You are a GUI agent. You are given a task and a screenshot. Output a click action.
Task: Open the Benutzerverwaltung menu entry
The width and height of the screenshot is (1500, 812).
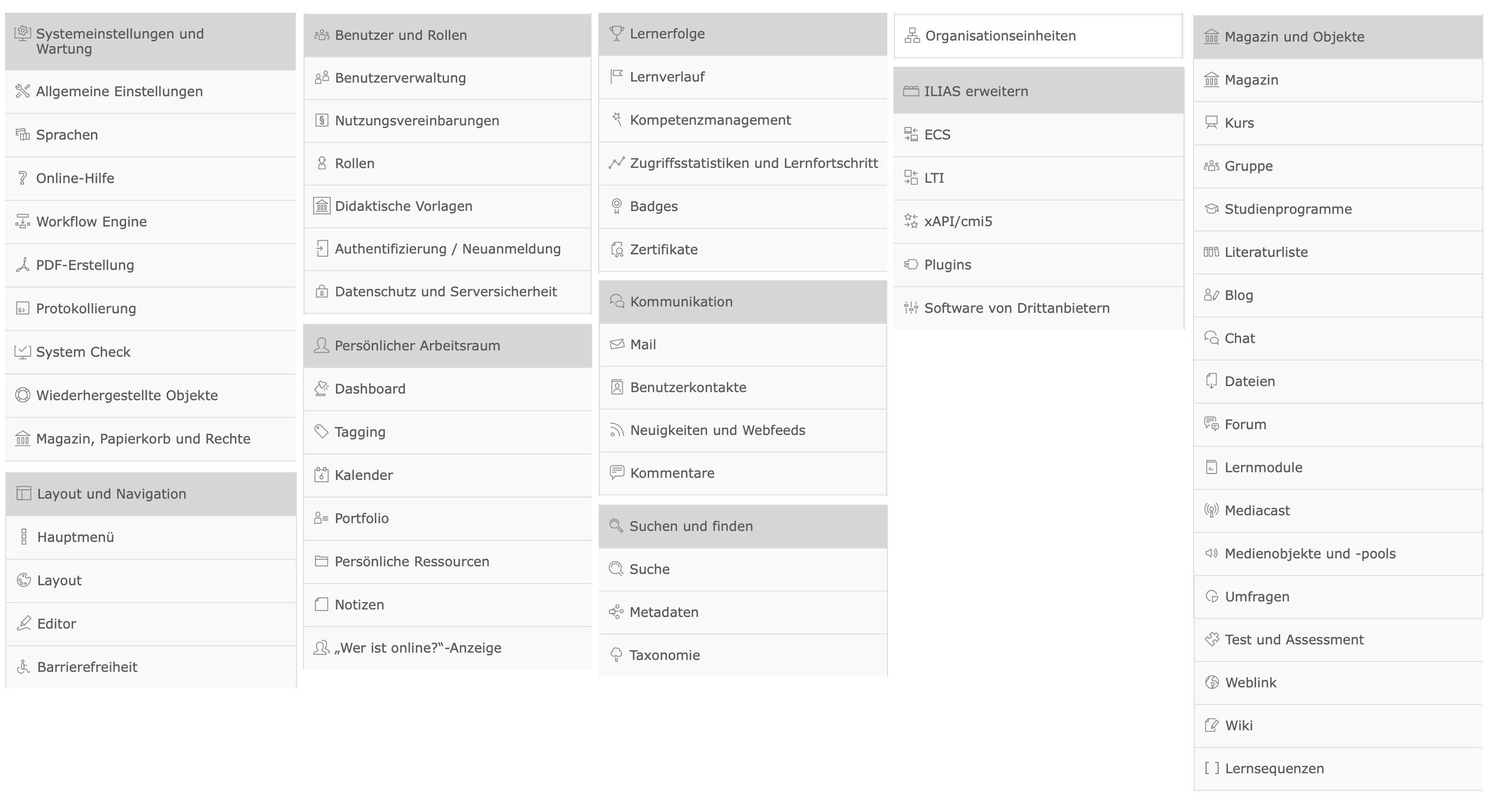[400, 78]
